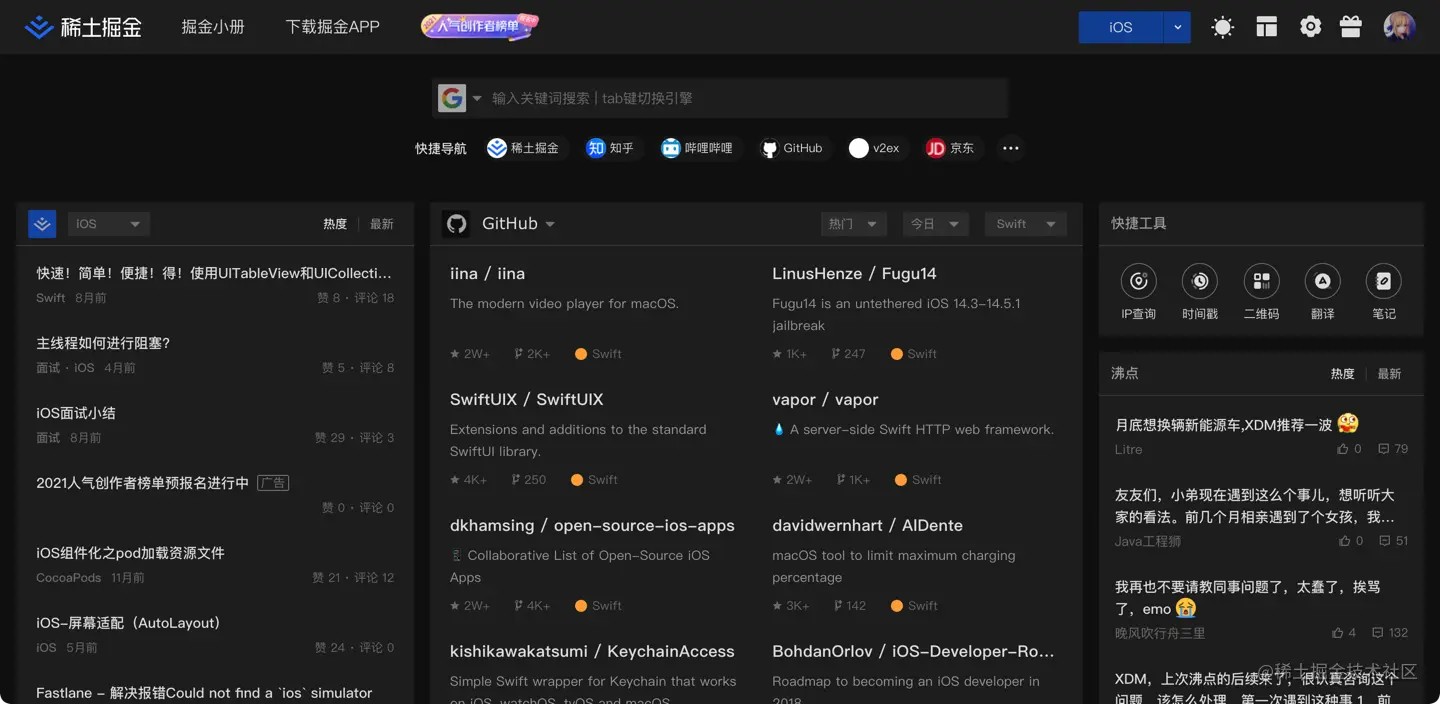
Task: Click the 稀土掘金 logo in header
Action: pyautogui.click(x=83, y=27)
